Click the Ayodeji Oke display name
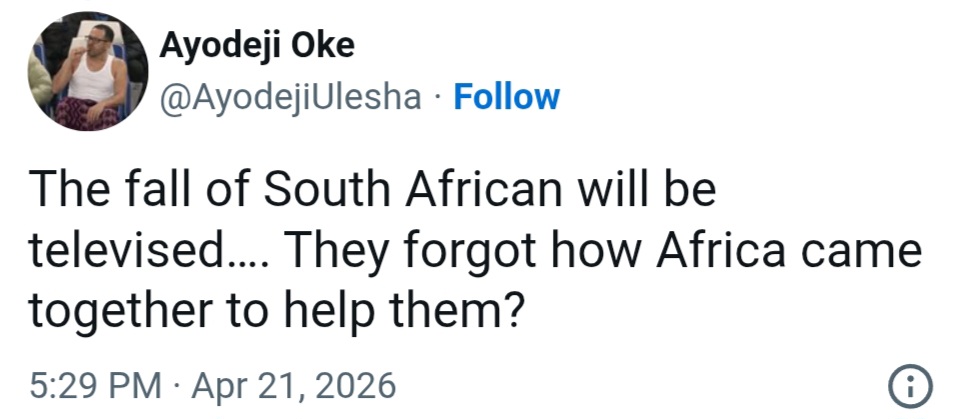977x419 pixels. (257, 46)
